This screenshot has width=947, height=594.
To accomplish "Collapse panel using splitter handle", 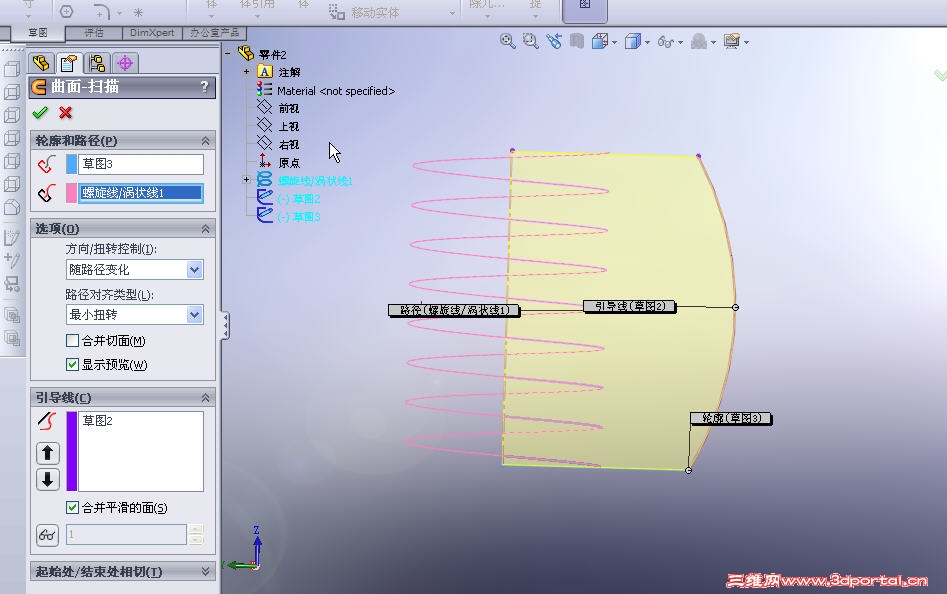I will [225, 326].
